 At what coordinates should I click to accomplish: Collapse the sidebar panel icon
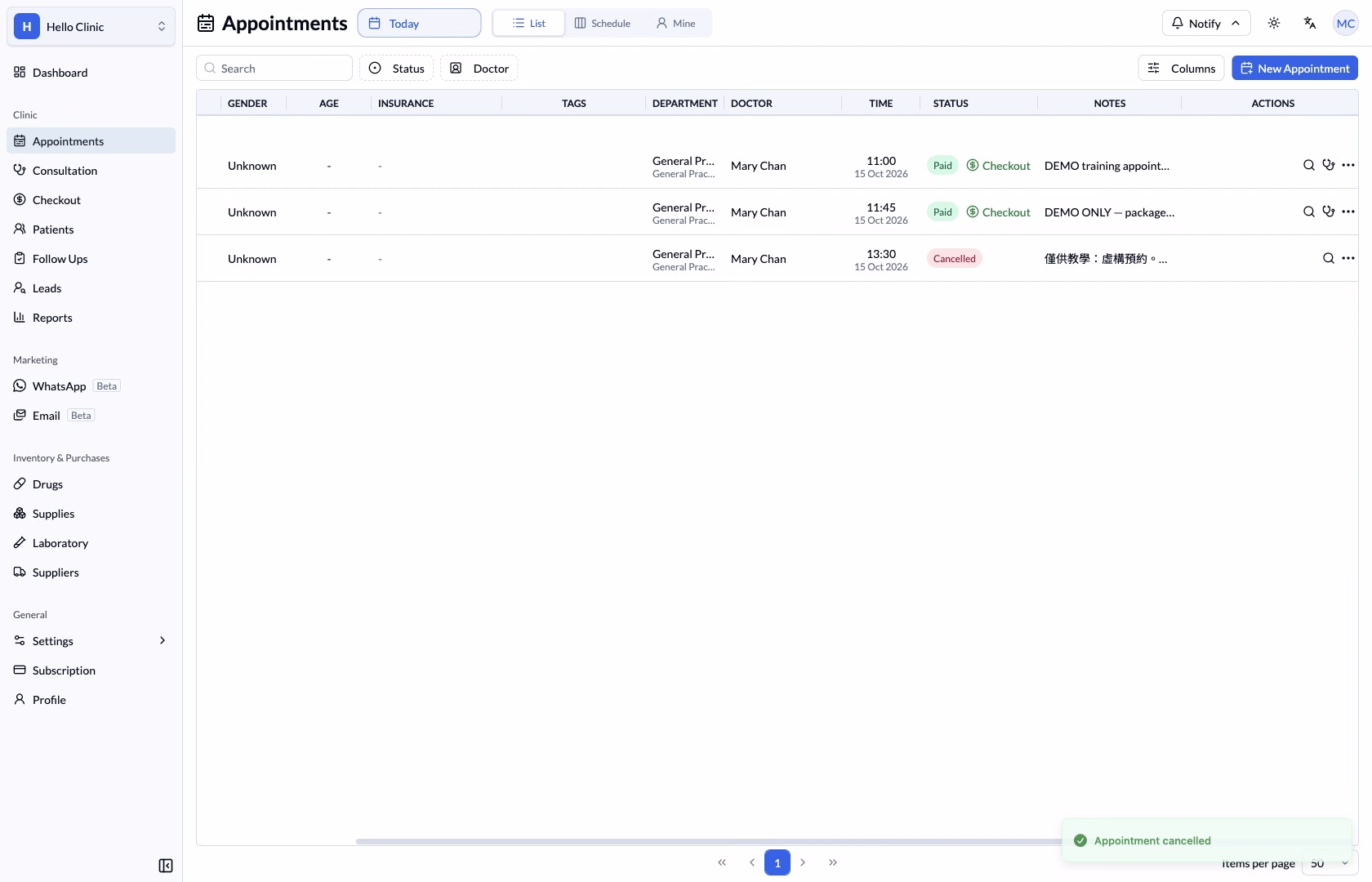(x=166, y=866)
